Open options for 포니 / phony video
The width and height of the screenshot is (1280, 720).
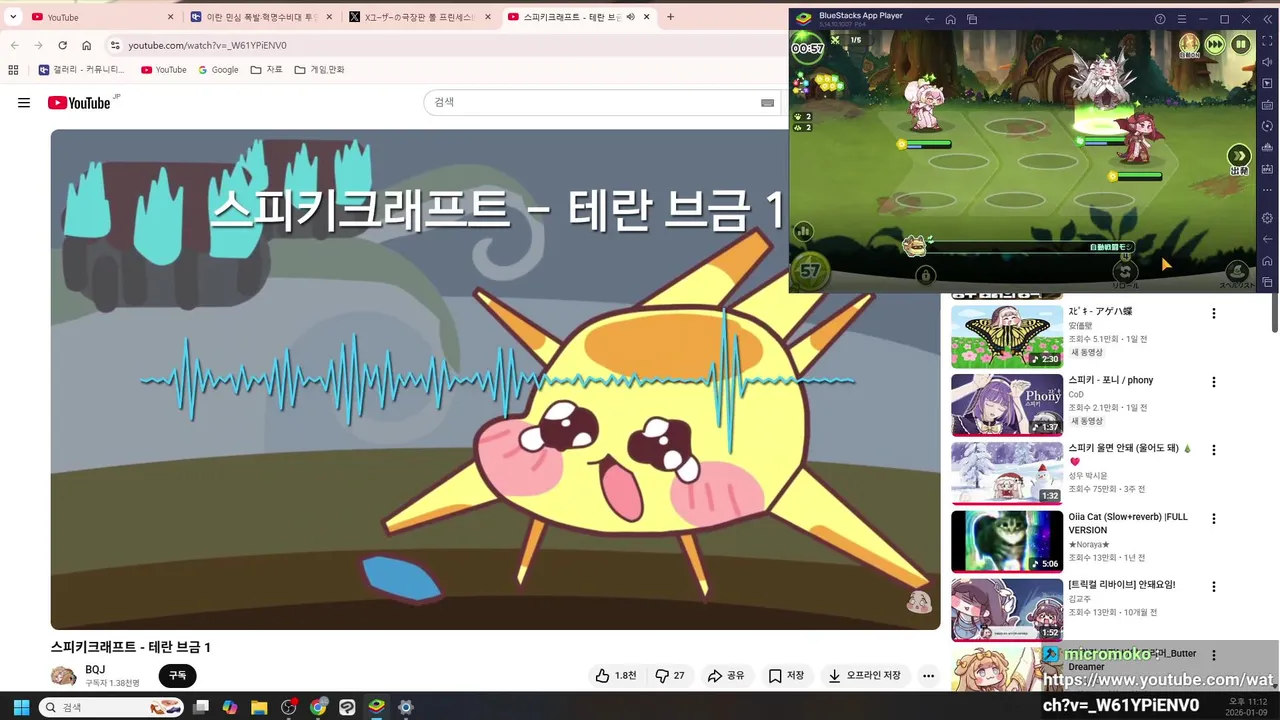(1214, 382)
